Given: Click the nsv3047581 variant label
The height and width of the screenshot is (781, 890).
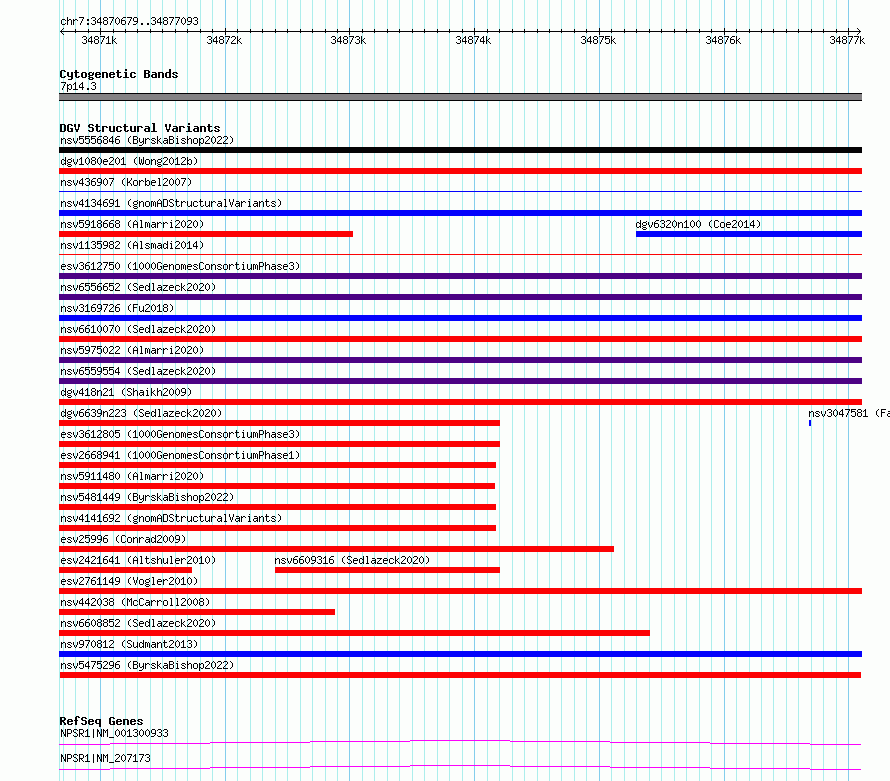Looking at the screenshot, I should [849, 413].
